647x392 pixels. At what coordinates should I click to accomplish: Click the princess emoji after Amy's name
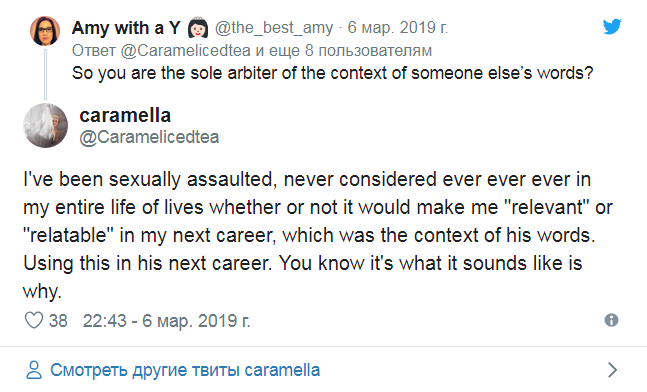pos(198,28)
